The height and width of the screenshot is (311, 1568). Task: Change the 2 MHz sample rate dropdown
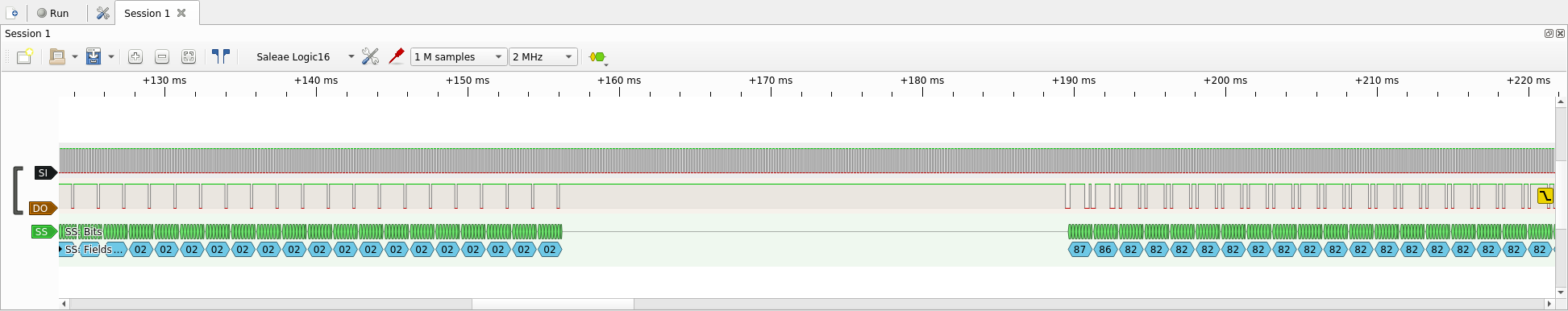pos(543,56)
